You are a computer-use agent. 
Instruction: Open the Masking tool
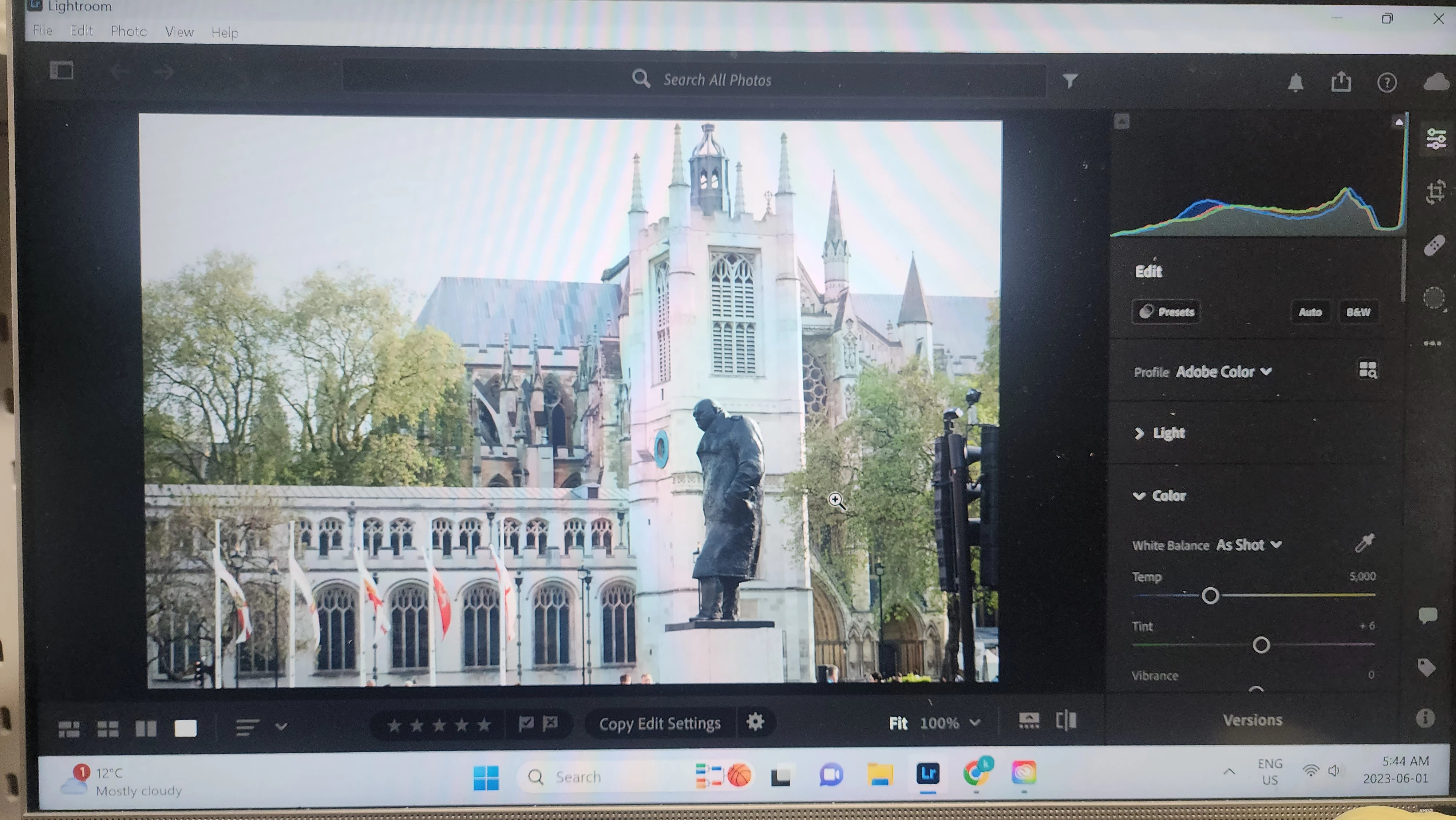coord(1434,297)
